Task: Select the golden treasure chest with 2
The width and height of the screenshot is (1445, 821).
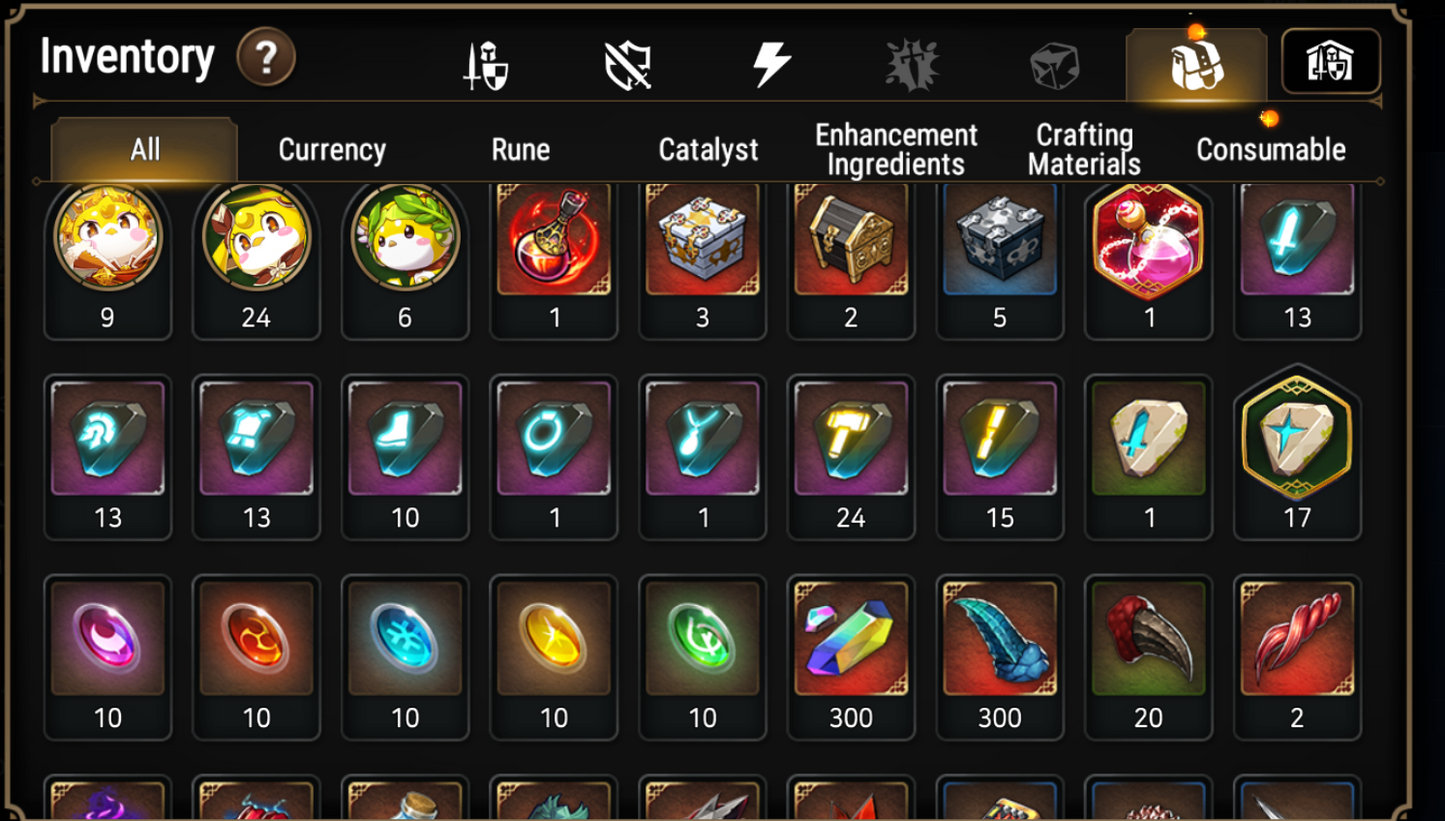Action: tap(851, 257)
